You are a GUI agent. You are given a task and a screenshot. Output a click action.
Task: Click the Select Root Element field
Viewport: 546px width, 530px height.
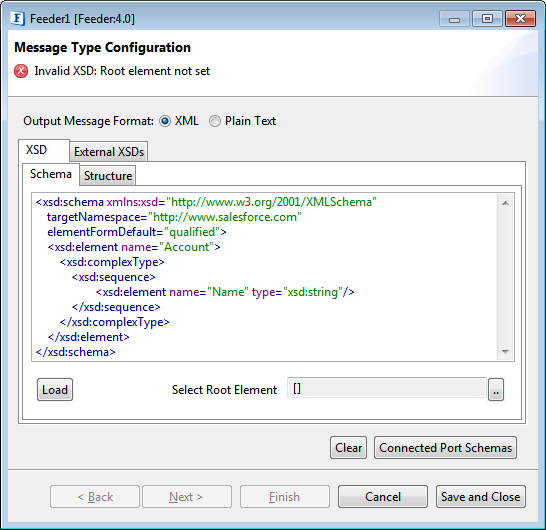coord(387,388)
